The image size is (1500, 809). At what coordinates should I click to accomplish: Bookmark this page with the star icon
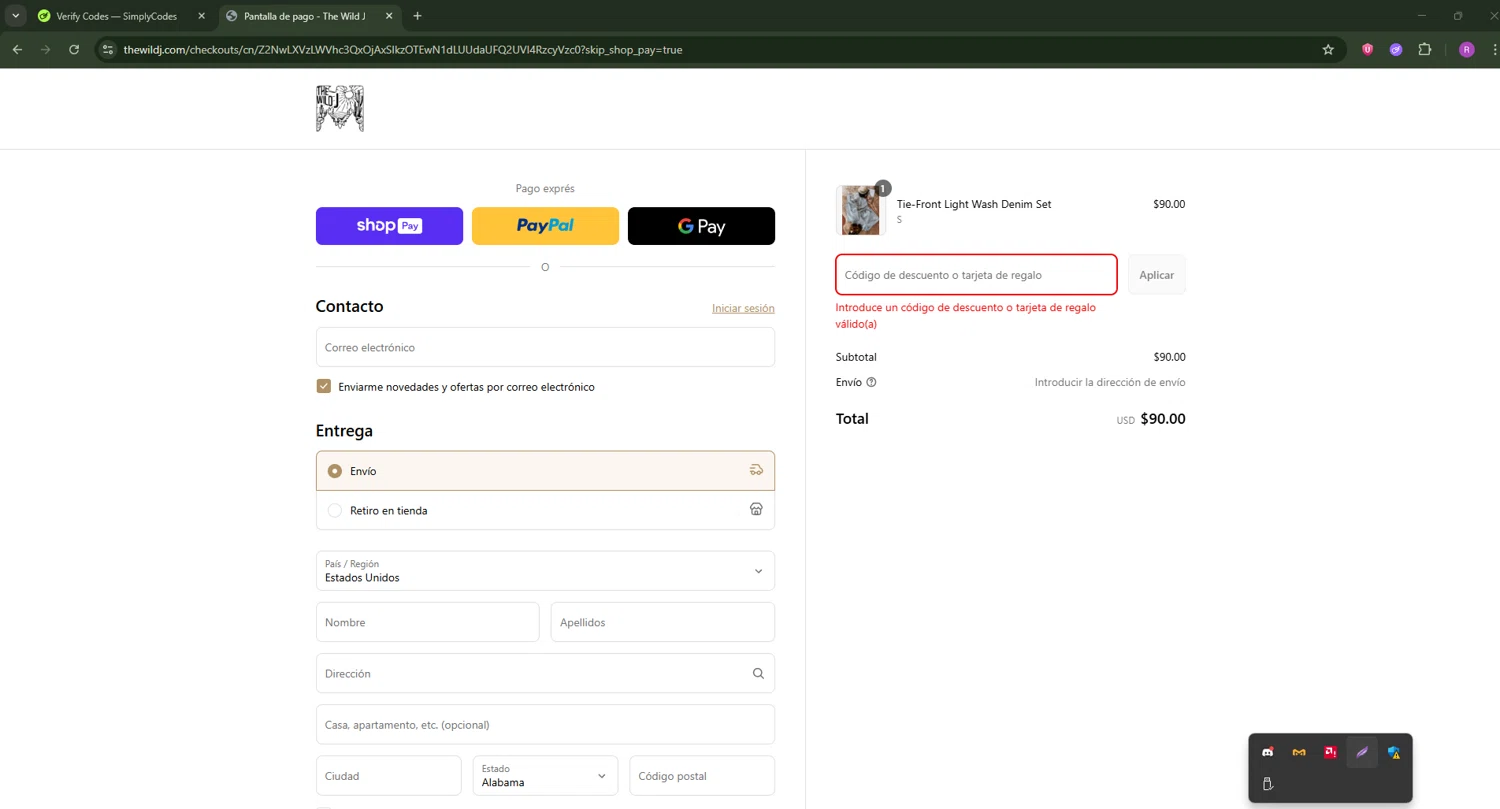coord(1328,49)
